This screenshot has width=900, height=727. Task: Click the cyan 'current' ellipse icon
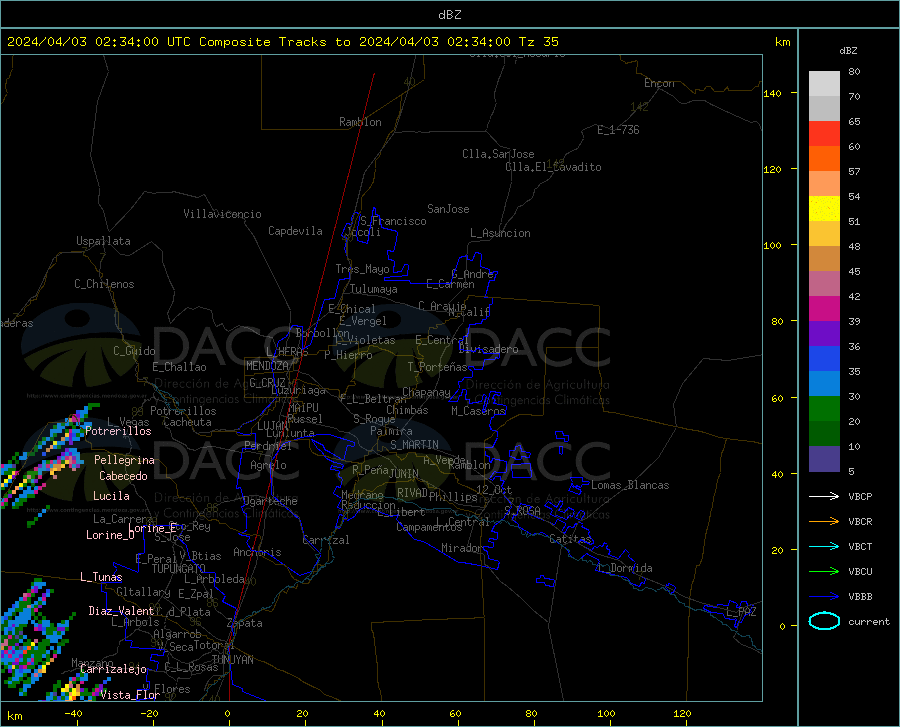click(824, 621)
